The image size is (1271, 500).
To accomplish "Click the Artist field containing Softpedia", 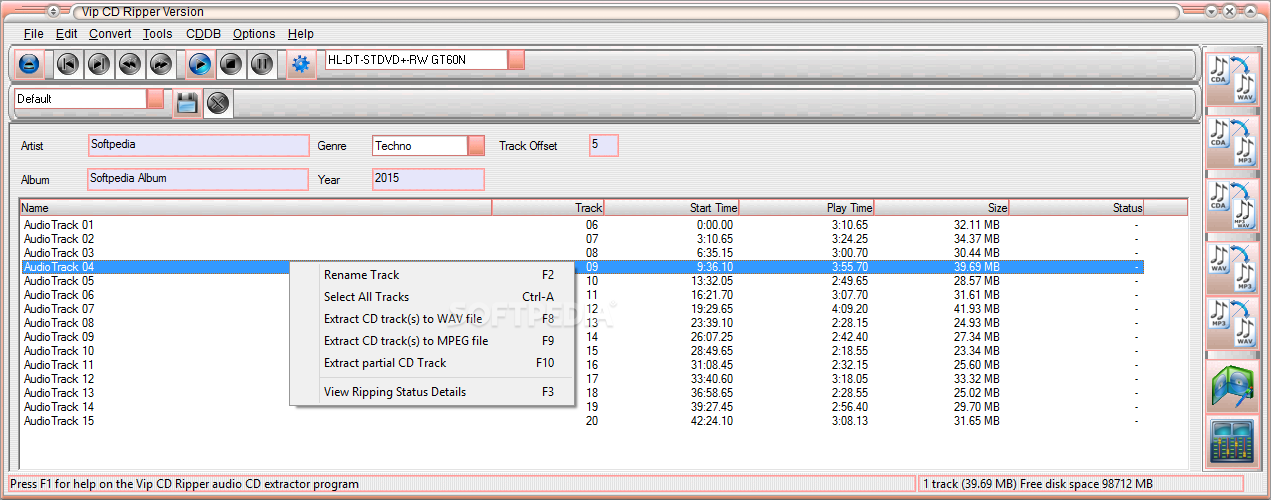I will pyautogui.click(x=199, y=145).
